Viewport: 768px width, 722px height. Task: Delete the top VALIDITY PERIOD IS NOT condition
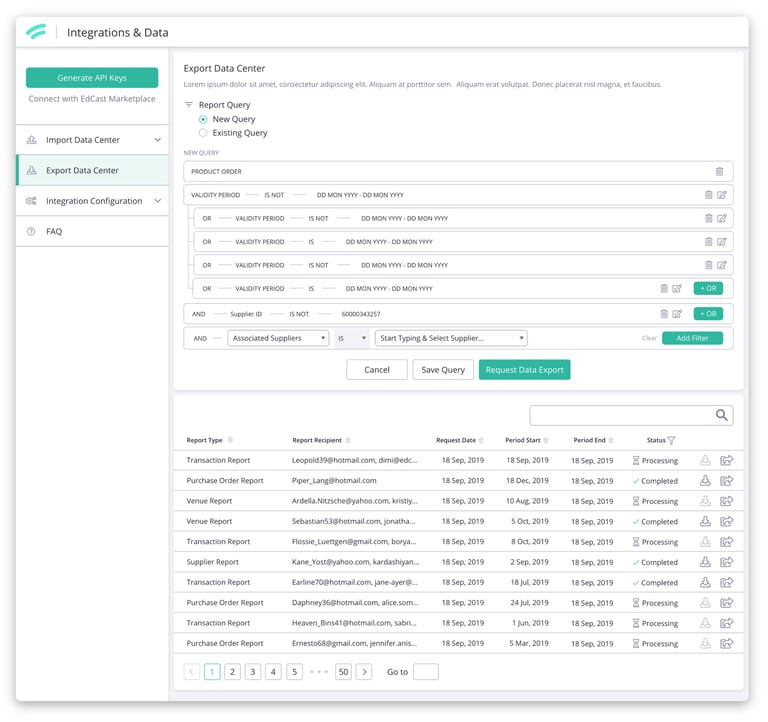coord(708,195)
